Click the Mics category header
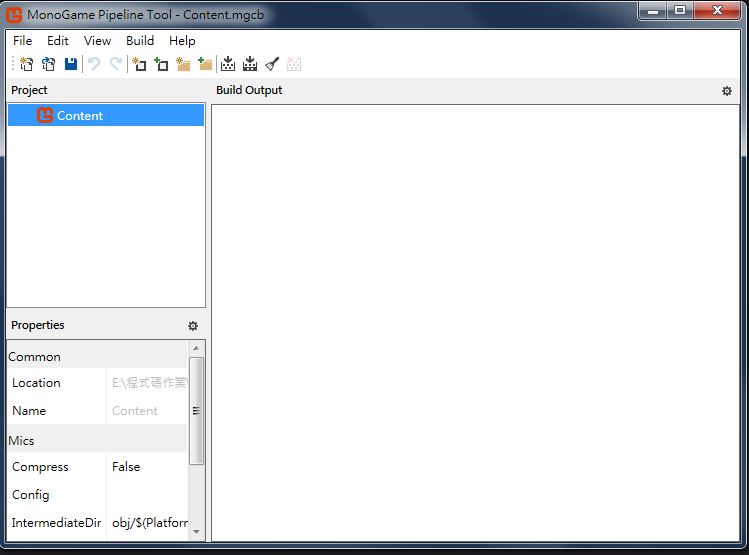Viewport: 749px width, 555px height. [97, 440]
